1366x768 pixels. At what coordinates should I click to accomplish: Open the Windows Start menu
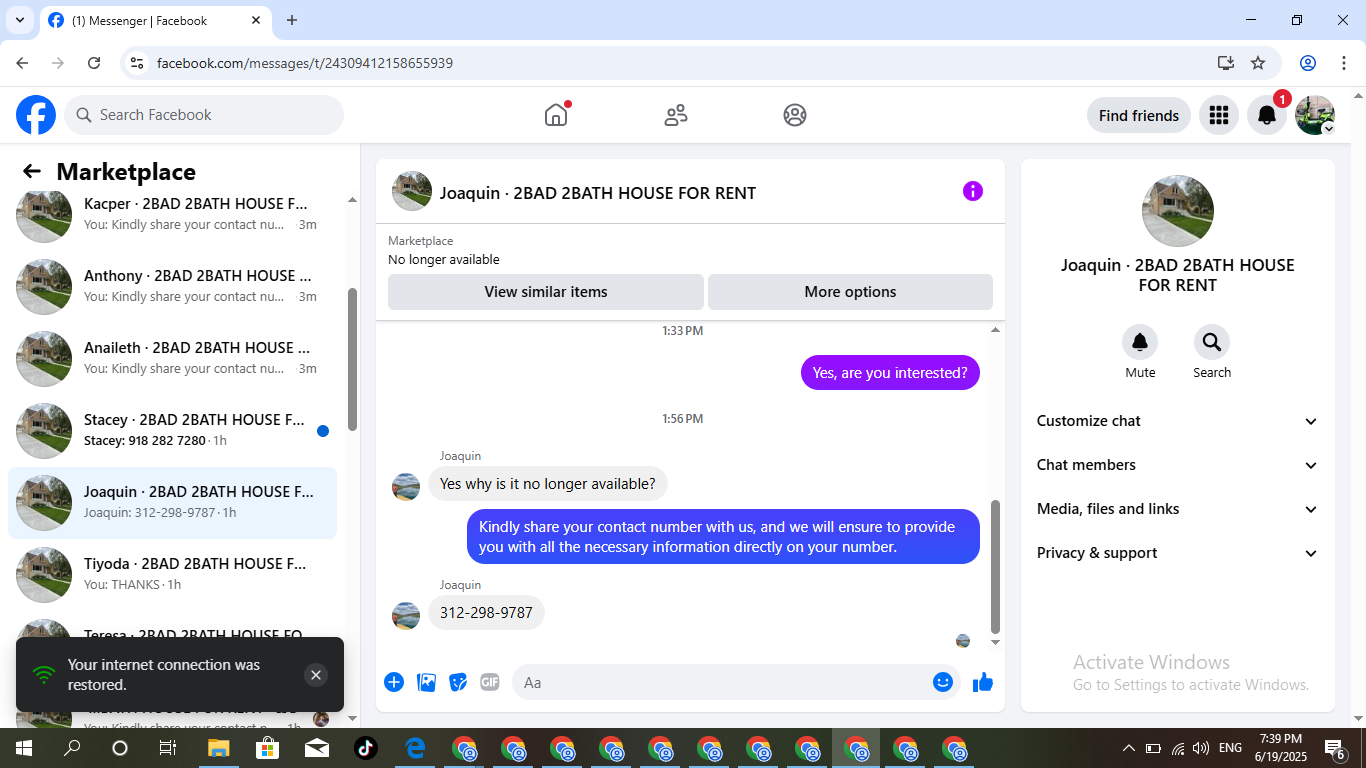tap(23, 748)
